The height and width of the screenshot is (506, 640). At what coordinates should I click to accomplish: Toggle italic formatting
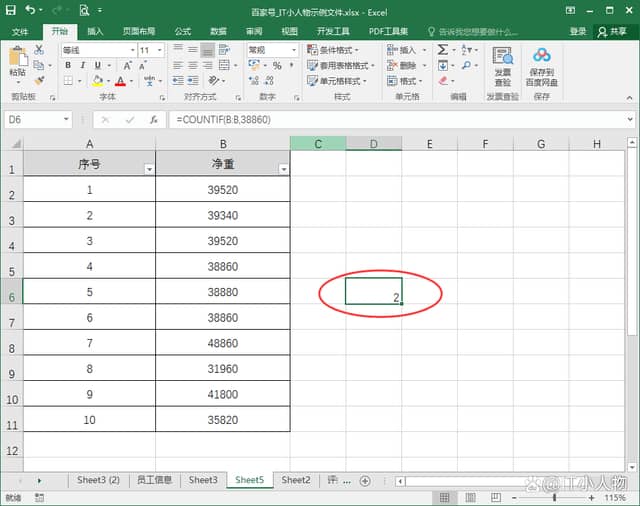[x=83, y=66]
